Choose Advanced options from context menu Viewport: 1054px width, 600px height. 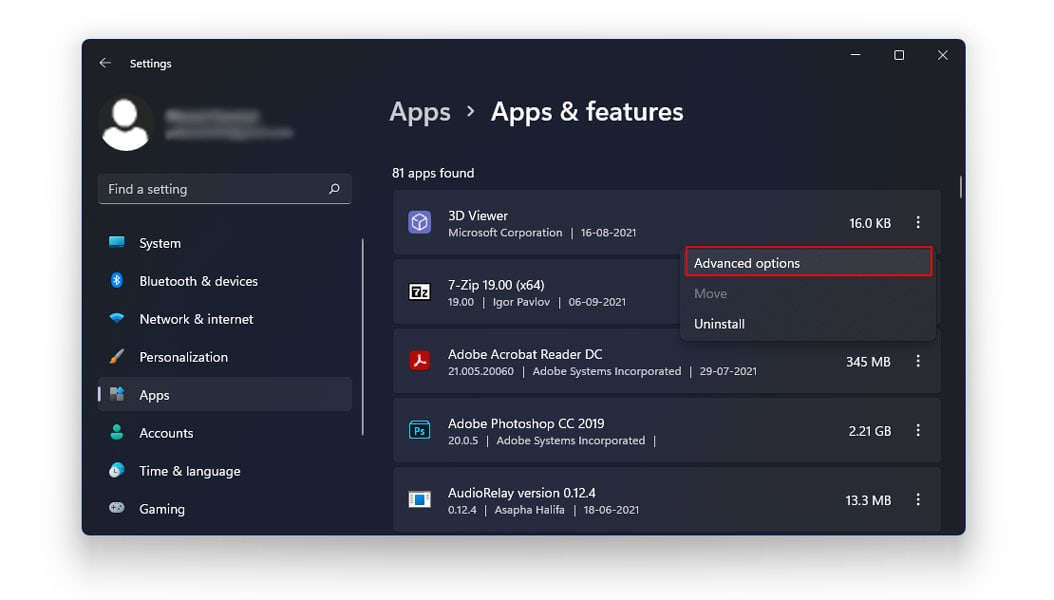click(x=809, y=263)
